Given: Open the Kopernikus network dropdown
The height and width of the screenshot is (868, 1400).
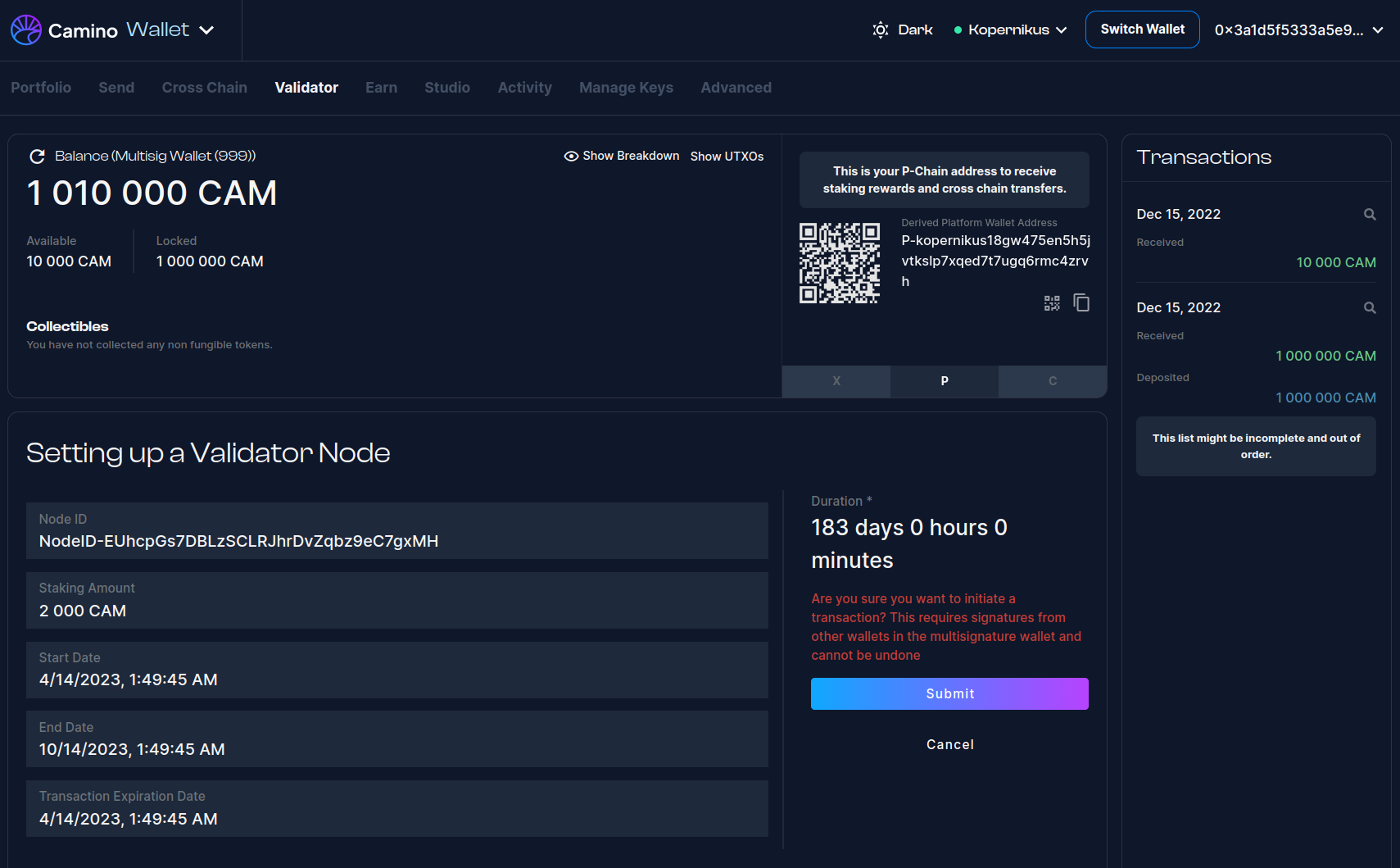Looking at the screenshot, I should point(1011,30).
